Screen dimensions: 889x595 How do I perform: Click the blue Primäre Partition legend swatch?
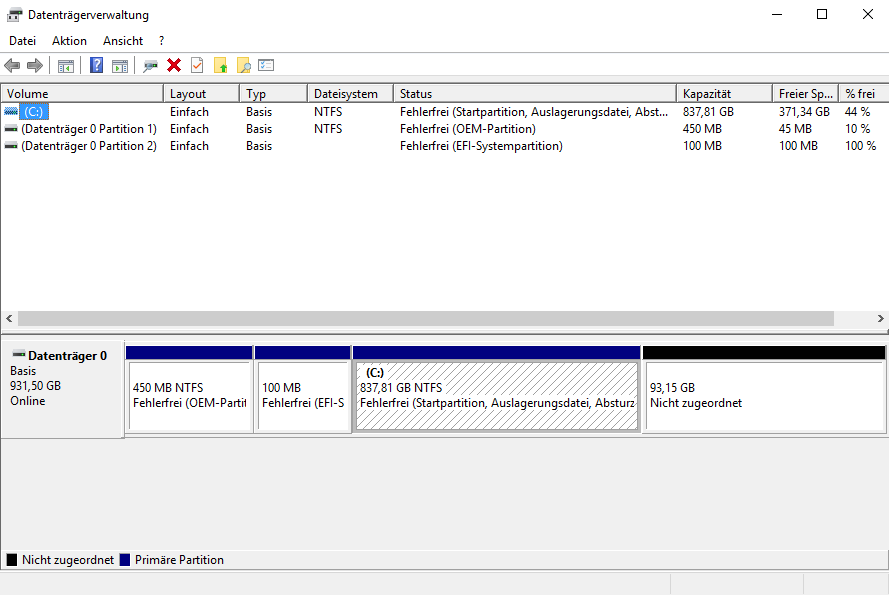tap(125, 560)
